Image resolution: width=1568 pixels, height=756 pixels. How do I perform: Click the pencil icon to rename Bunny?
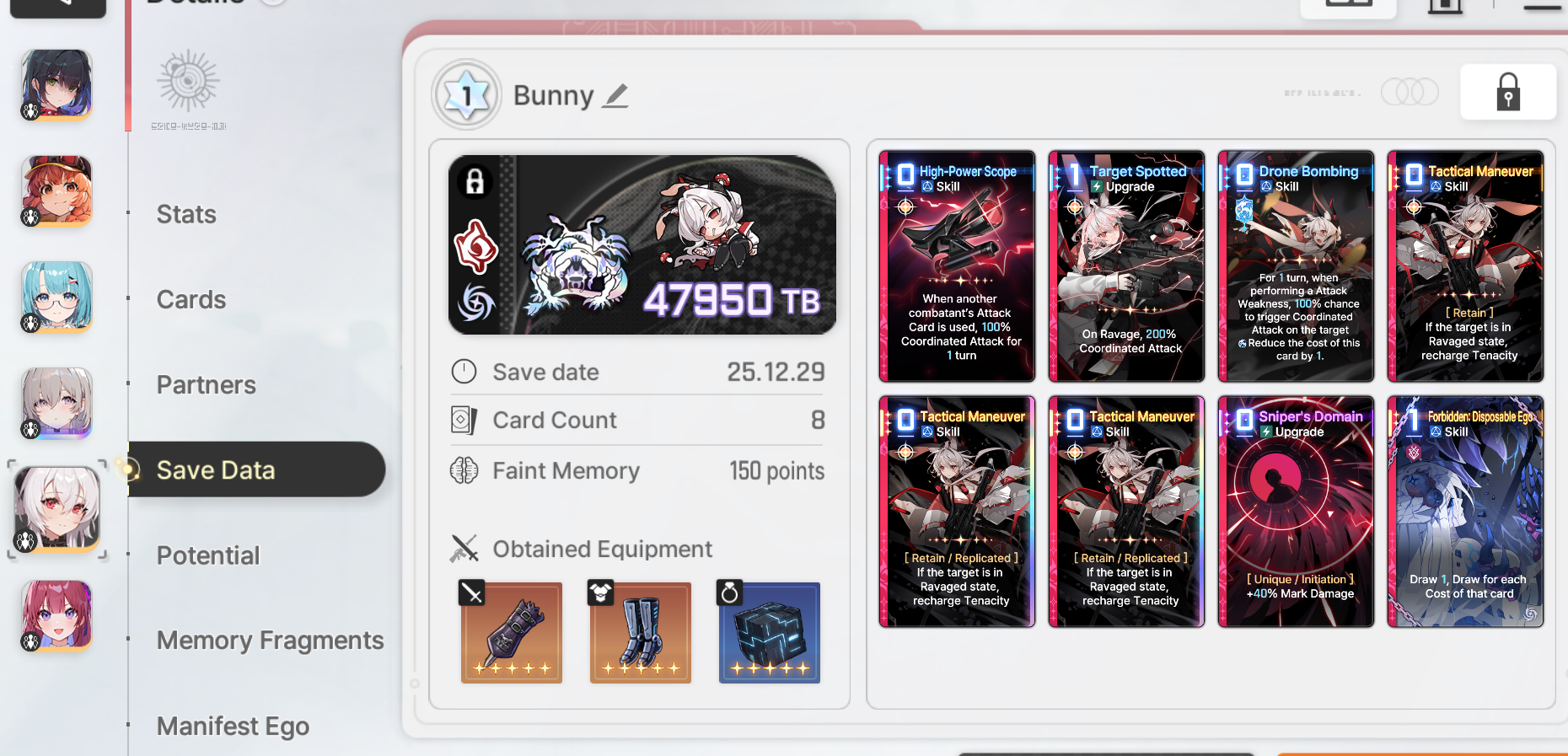coord(616,96)
